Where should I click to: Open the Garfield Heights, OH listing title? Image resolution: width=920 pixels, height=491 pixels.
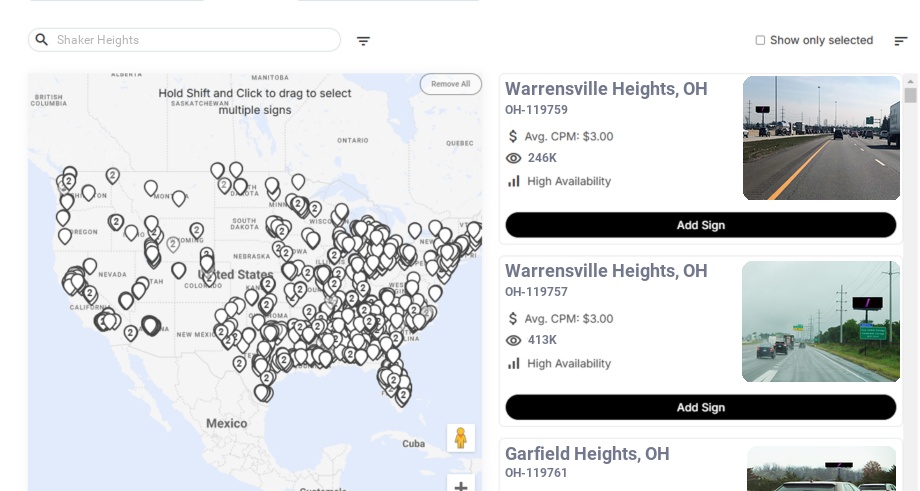pyautogui.click(x=587, y=454)
